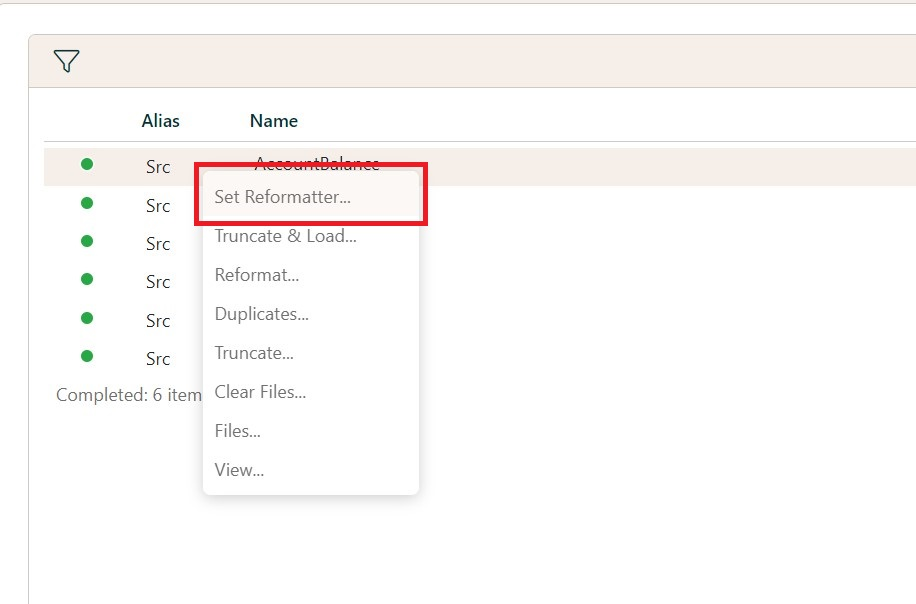
Task: Open the Duplicates... menu option
Action: (x=262, y=314)
